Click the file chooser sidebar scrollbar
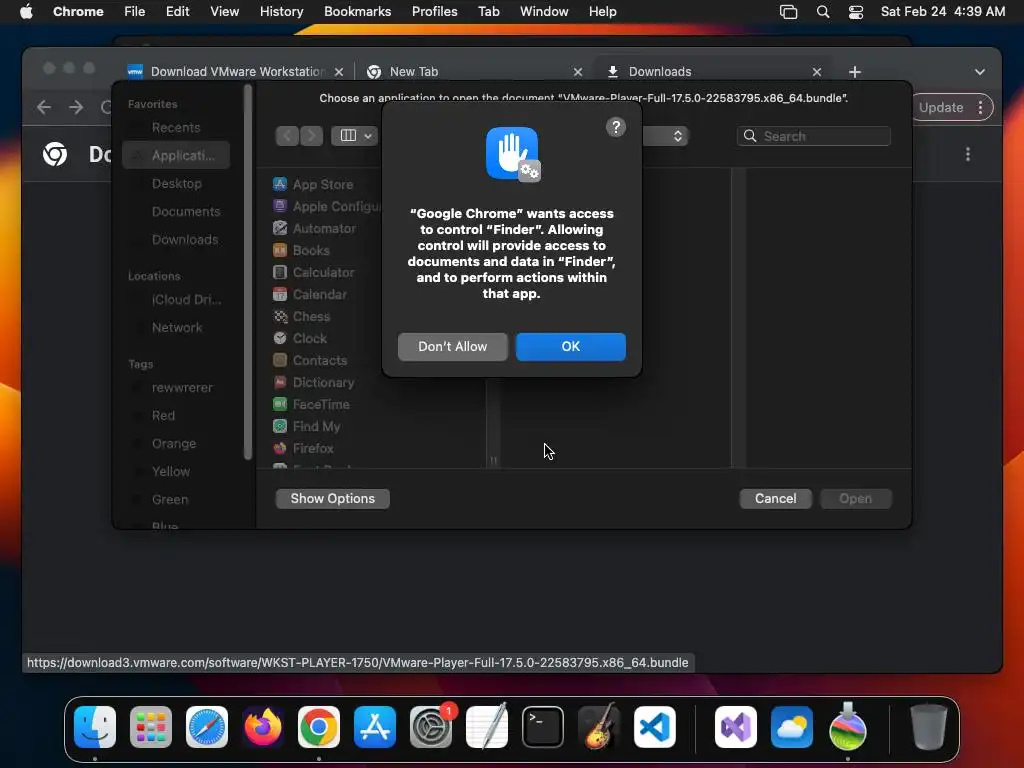1024x768 pixels. click(248, 274)
